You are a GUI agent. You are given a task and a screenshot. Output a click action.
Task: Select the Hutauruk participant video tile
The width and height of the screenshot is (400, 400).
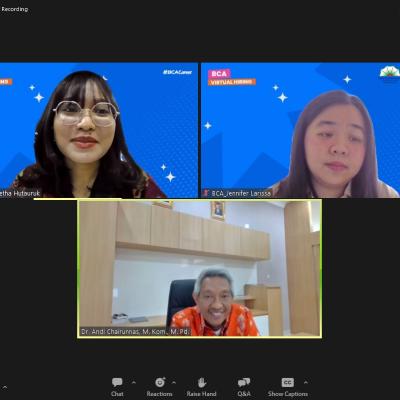pos(99,130)
